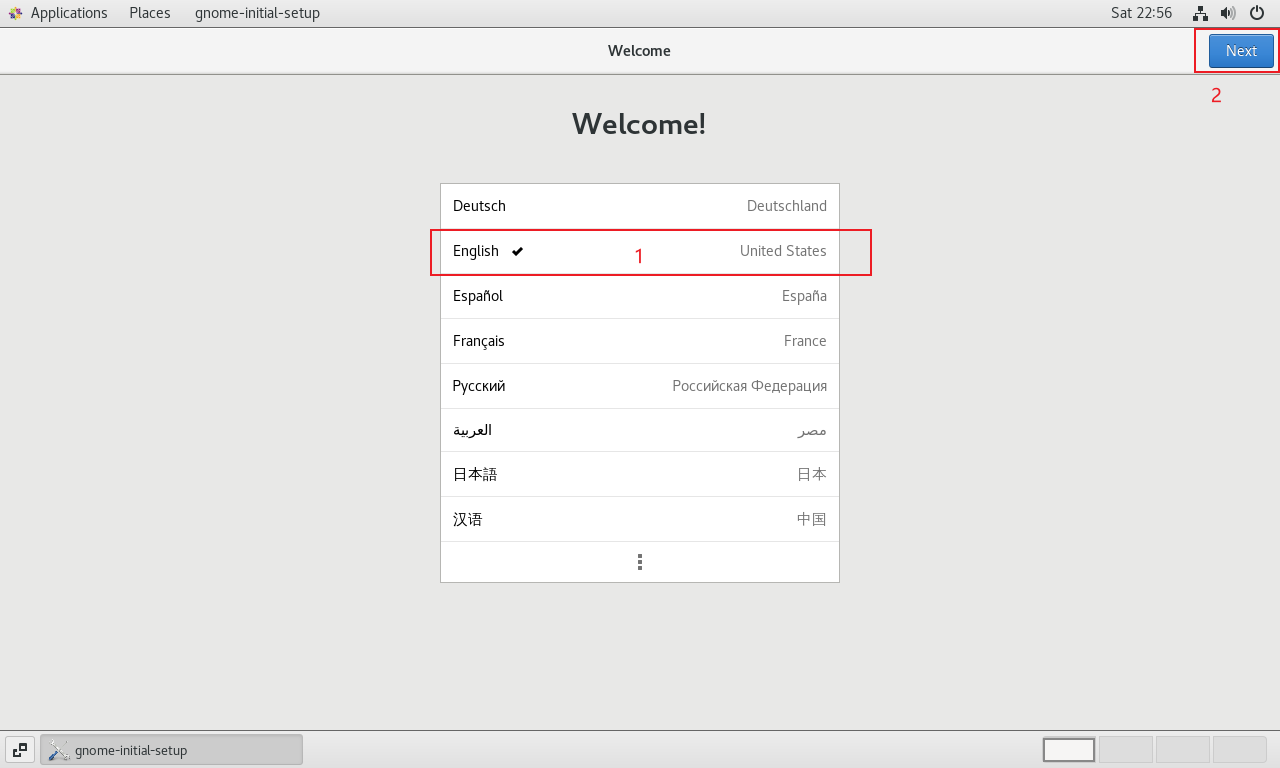Select English United States language
The image size is (1280, 768).
pos(639,251)
